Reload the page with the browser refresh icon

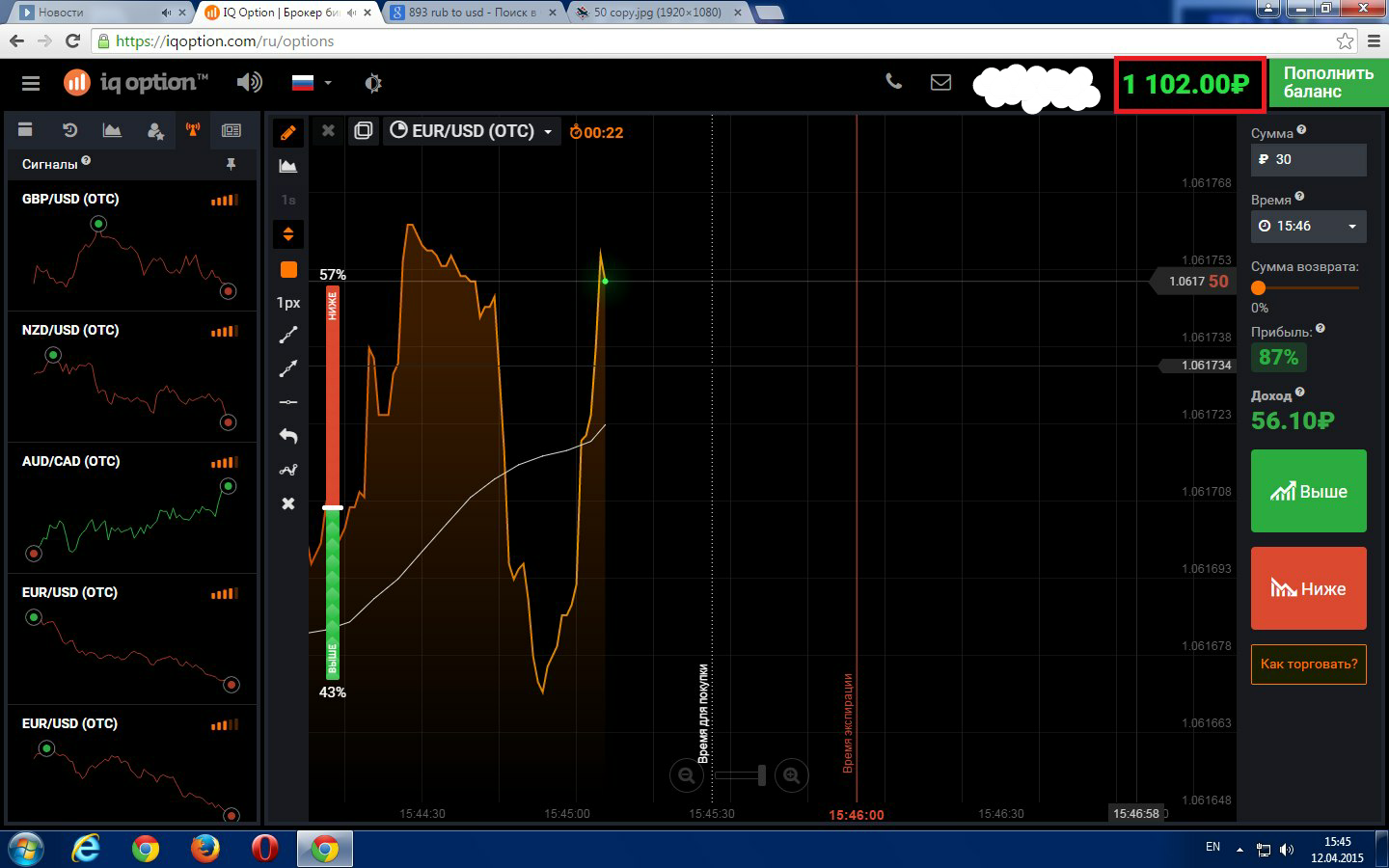72,41
